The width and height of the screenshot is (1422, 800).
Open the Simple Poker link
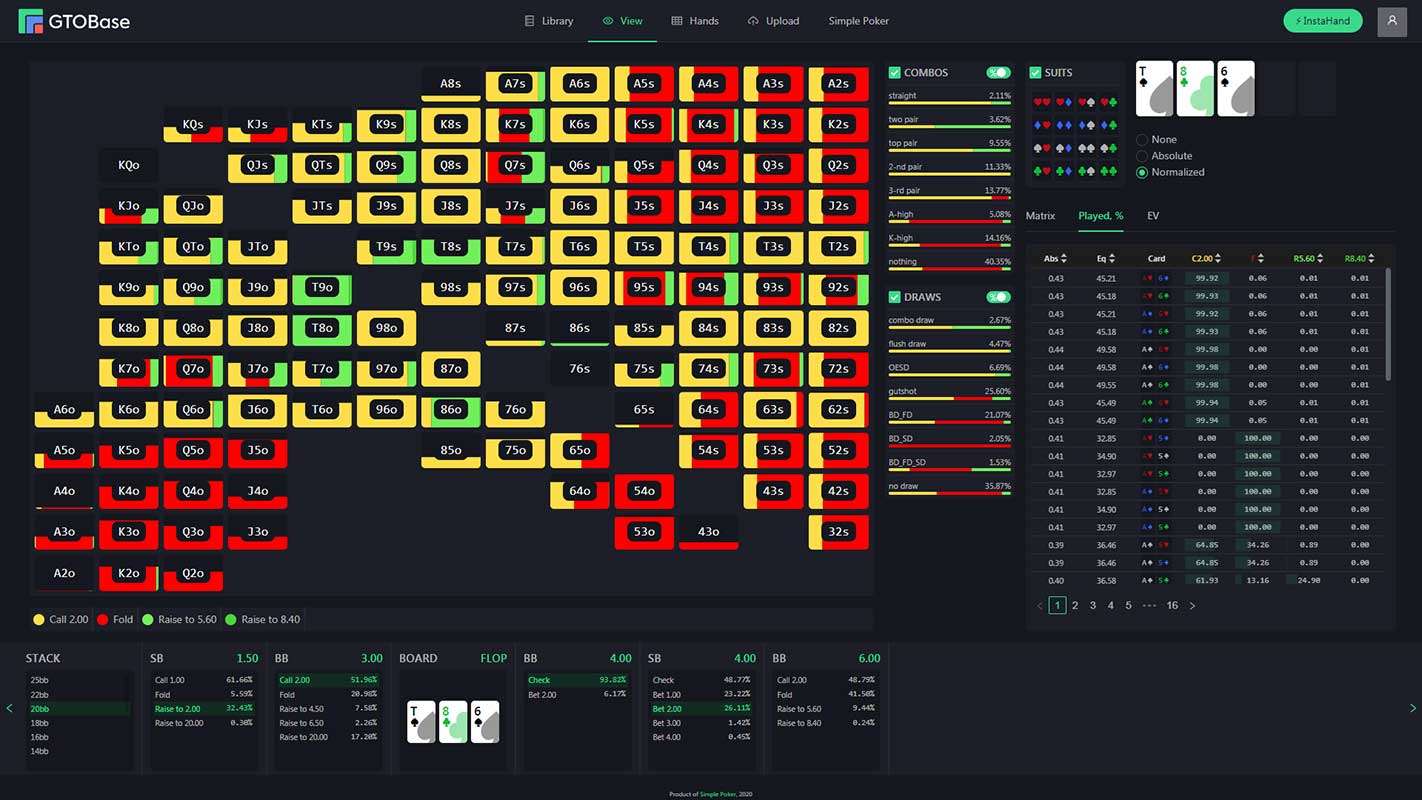(x=858, y=20)
